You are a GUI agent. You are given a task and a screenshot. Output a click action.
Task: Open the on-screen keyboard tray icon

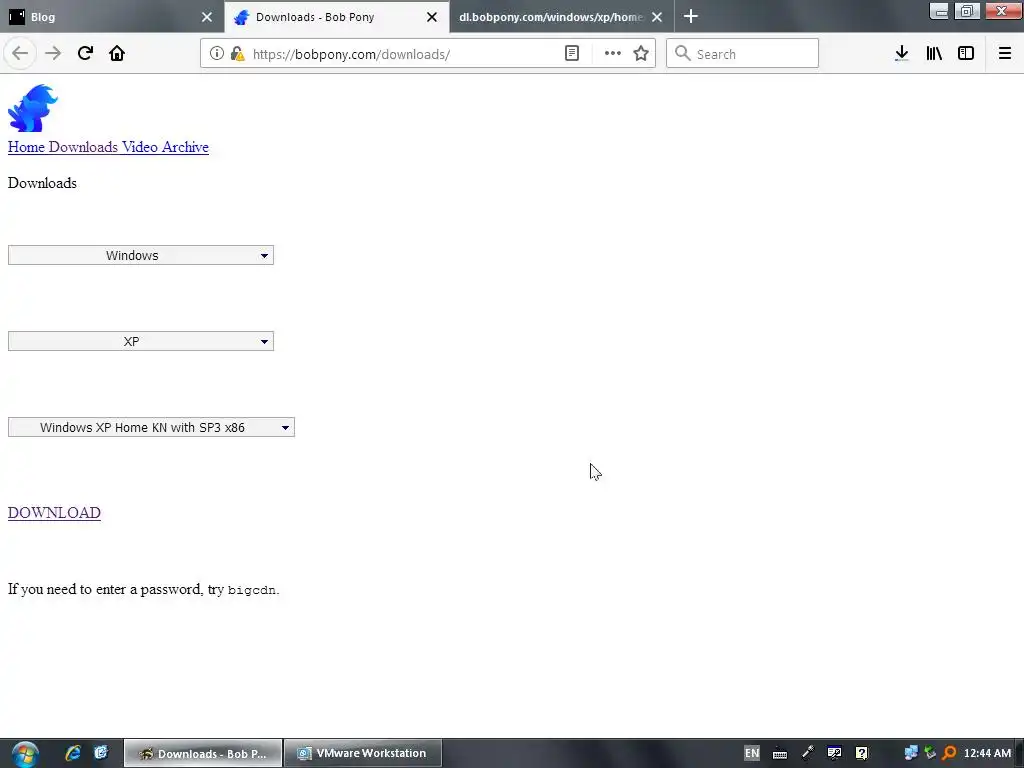pyautogui.click(x=780, y=754)
